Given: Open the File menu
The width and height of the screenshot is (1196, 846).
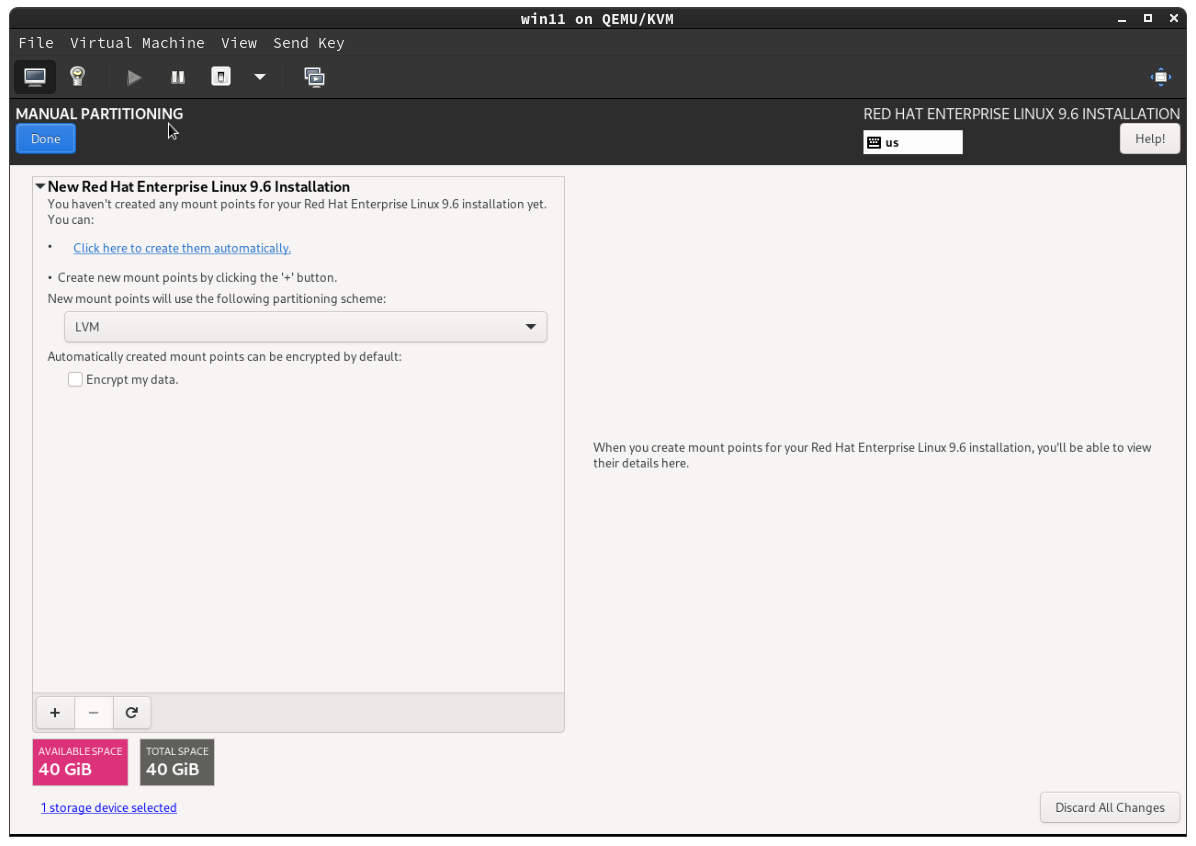Looking at the screenshot, I should click(36, 43).
